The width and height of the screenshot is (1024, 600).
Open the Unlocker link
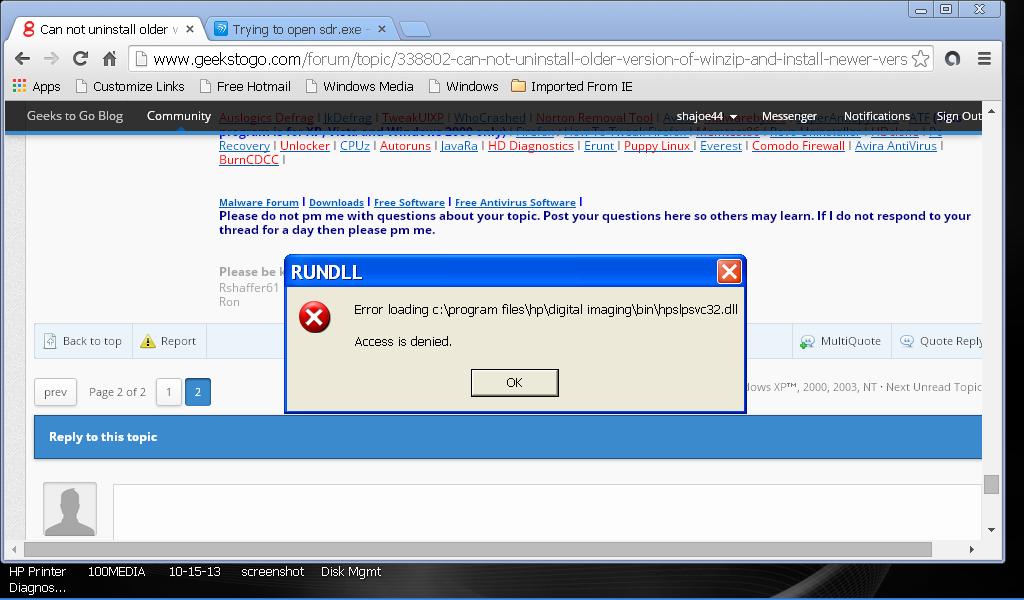pos(305,146)
